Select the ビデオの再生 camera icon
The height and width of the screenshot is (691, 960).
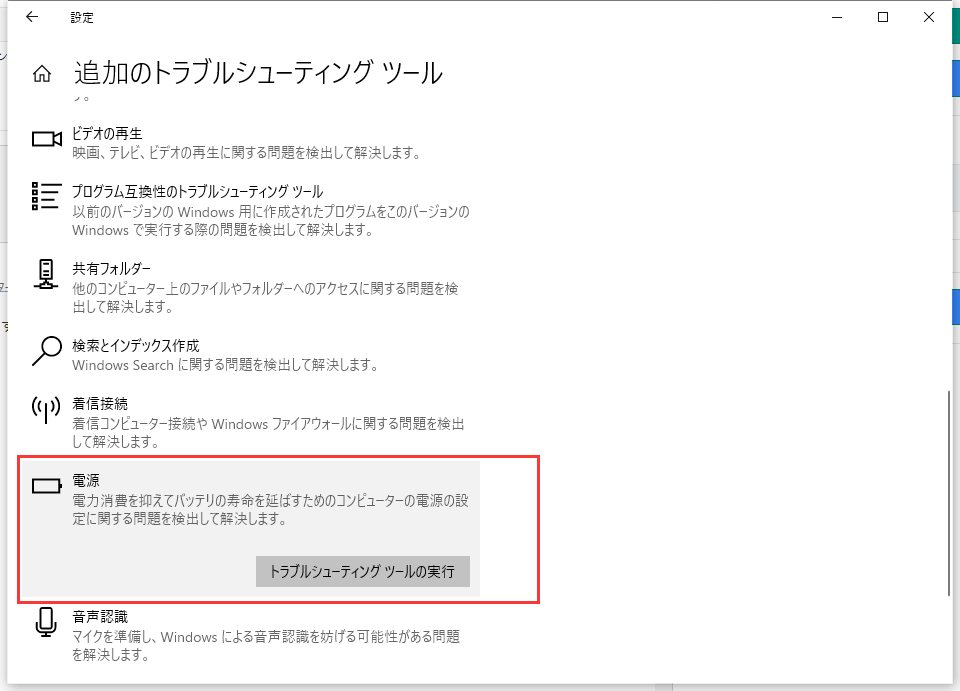[x=46, y=139]
